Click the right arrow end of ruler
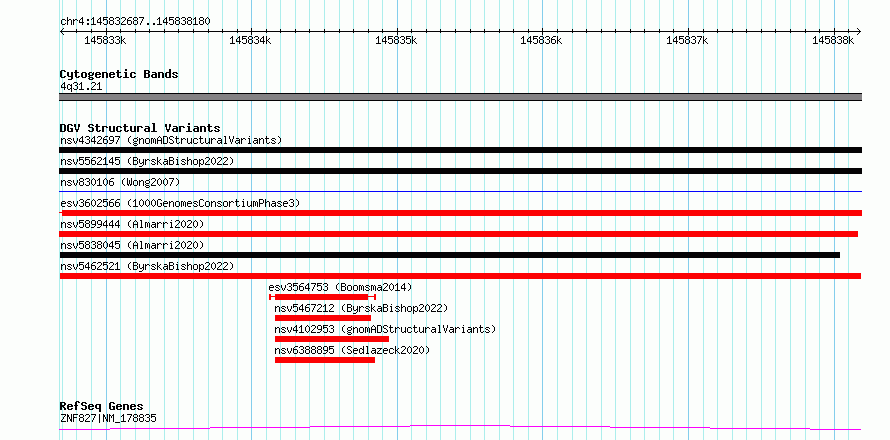 point(858,31)
